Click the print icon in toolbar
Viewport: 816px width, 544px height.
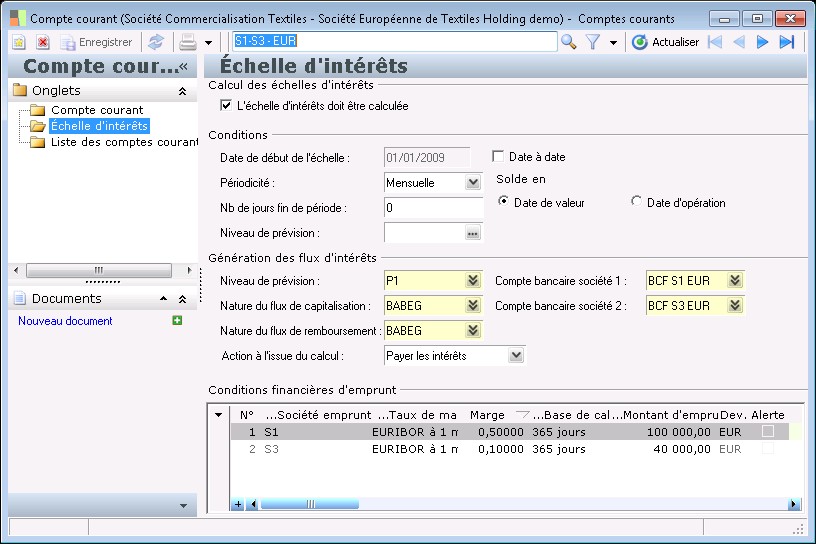click(187, 42)
